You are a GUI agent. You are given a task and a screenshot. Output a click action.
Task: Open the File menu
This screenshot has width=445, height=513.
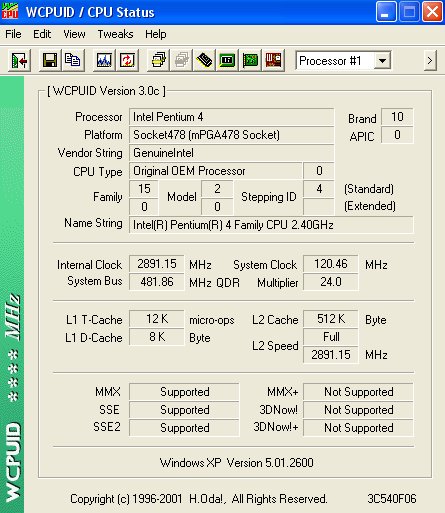click(x=13, y=34)
